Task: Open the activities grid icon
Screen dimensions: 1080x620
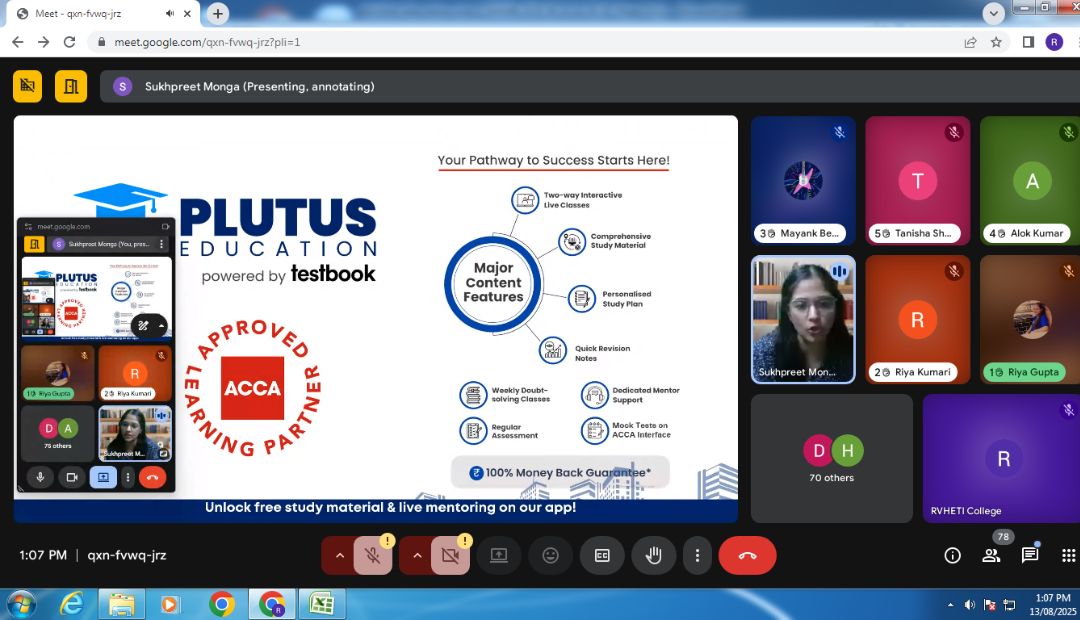Action: (1067, 556)
